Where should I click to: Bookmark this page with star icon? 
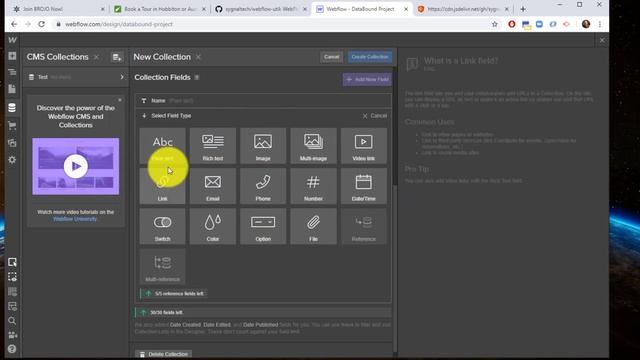click(x=495, y=24)
